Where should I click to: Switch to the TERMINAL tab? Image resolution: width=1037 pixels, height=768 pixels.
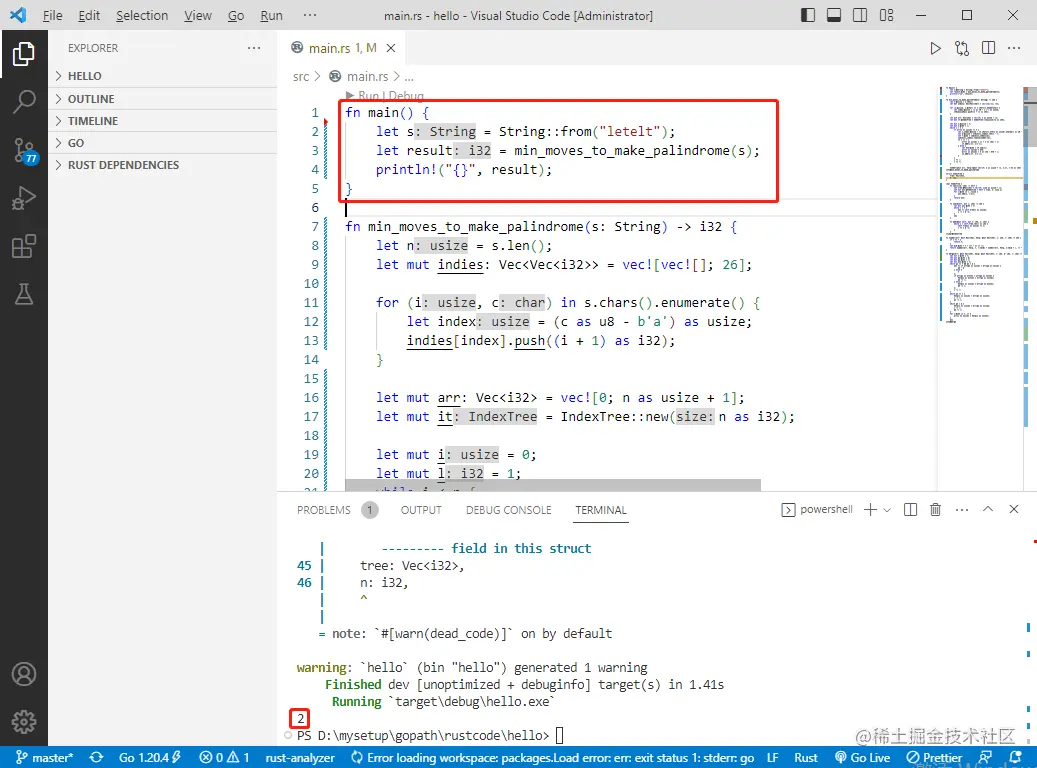point(601,510)
